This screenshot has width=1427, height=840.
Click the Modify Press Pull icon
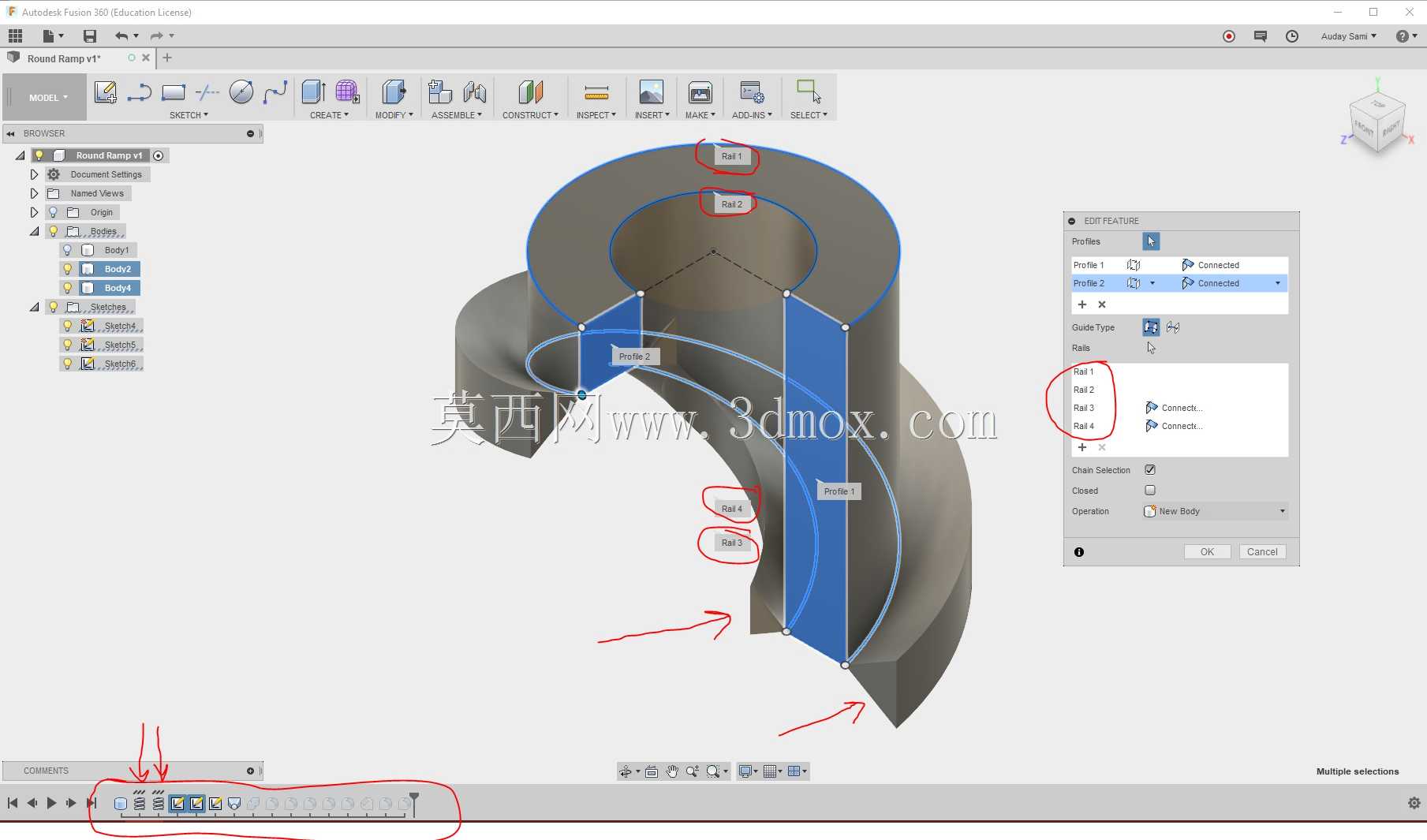(394, 92)
